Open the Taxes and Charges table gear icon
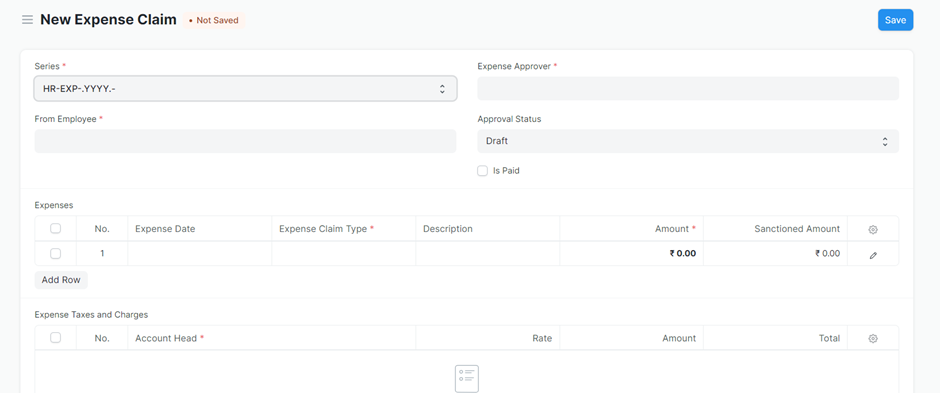 pyautogui.click(x=873, y=338)
